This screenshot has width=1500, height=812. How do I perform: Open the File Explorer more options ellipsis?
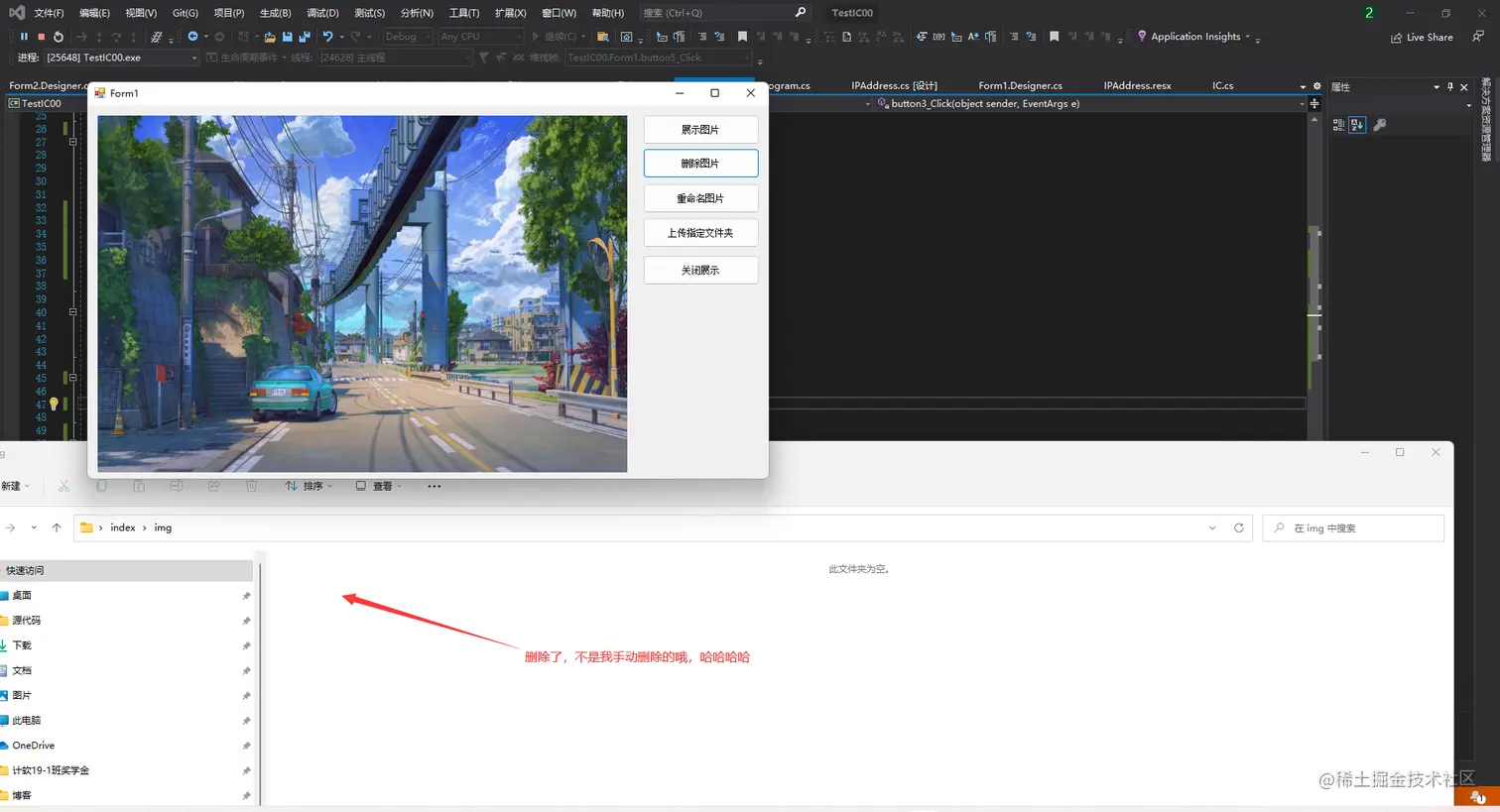(x=434, y=486)
